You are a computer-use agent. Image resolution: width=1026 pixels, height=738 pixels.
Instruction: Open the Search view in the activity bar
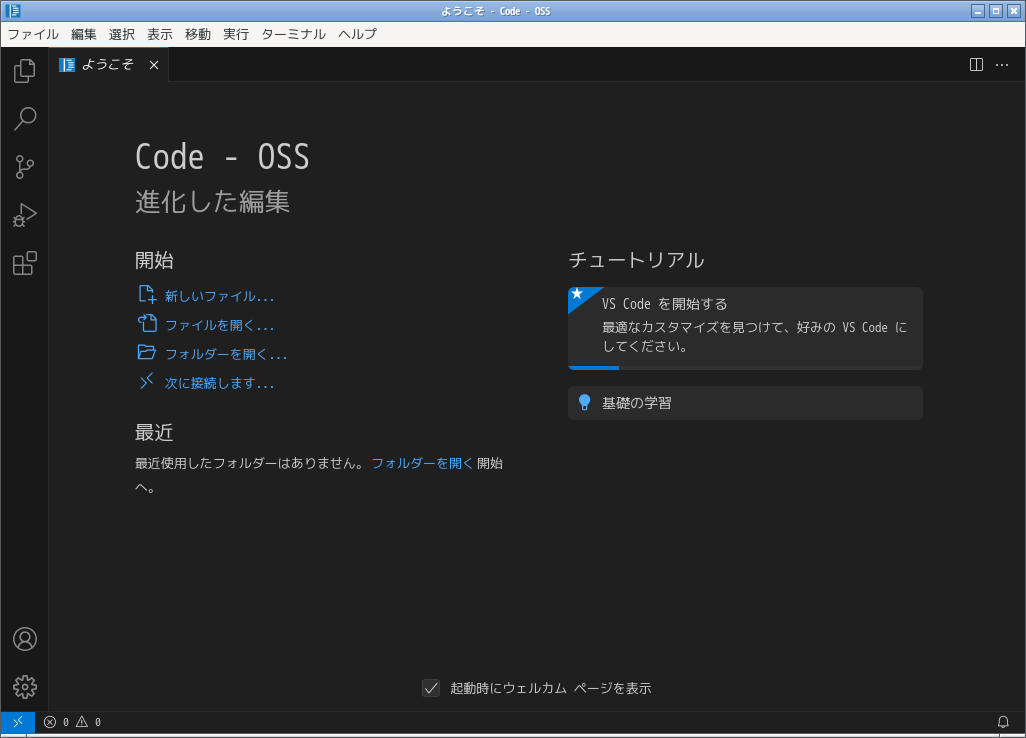(x=24, y=118)
